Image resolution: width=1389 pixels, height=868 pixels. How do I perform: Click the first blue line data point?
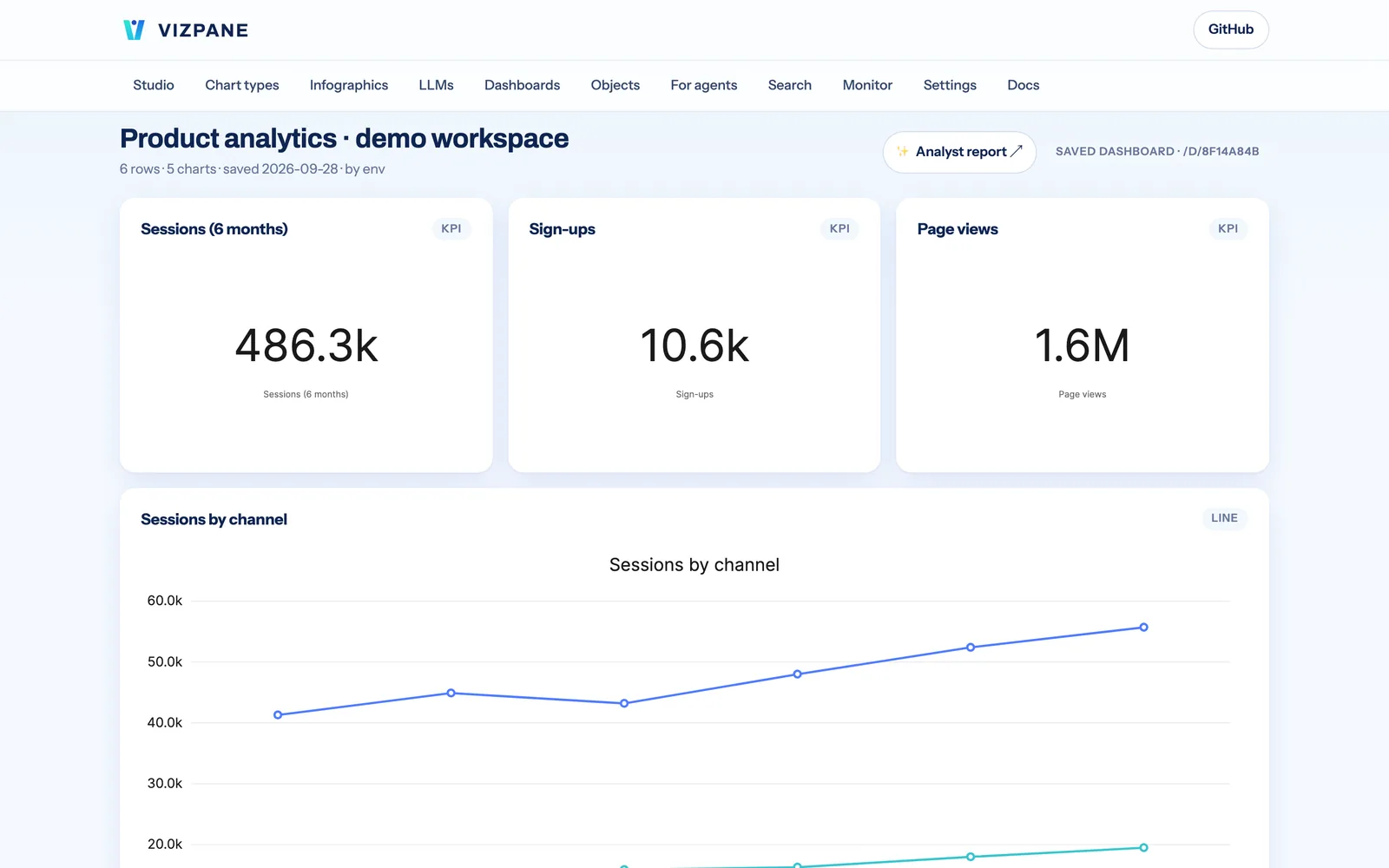[278, 715]
